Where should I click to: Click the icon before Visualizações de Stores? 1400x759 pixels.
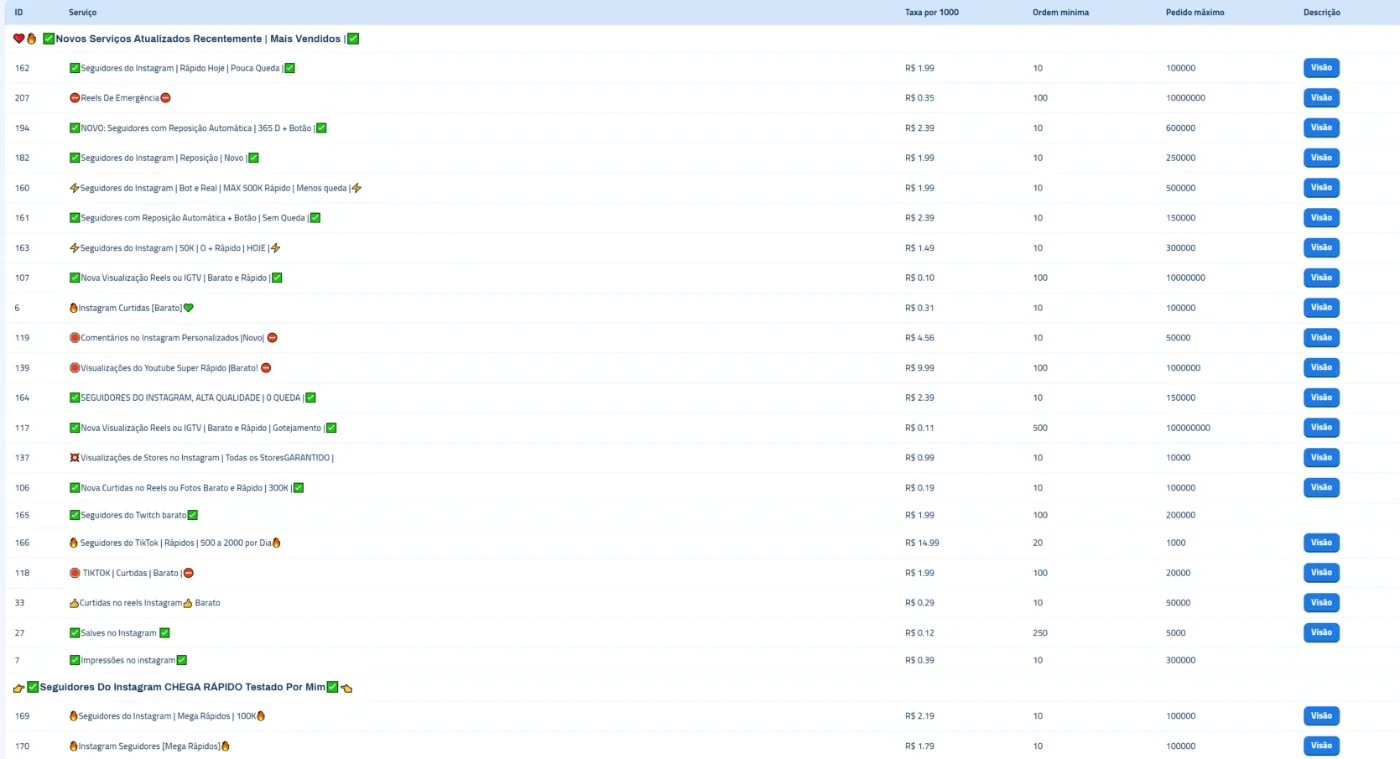[74, 458]
